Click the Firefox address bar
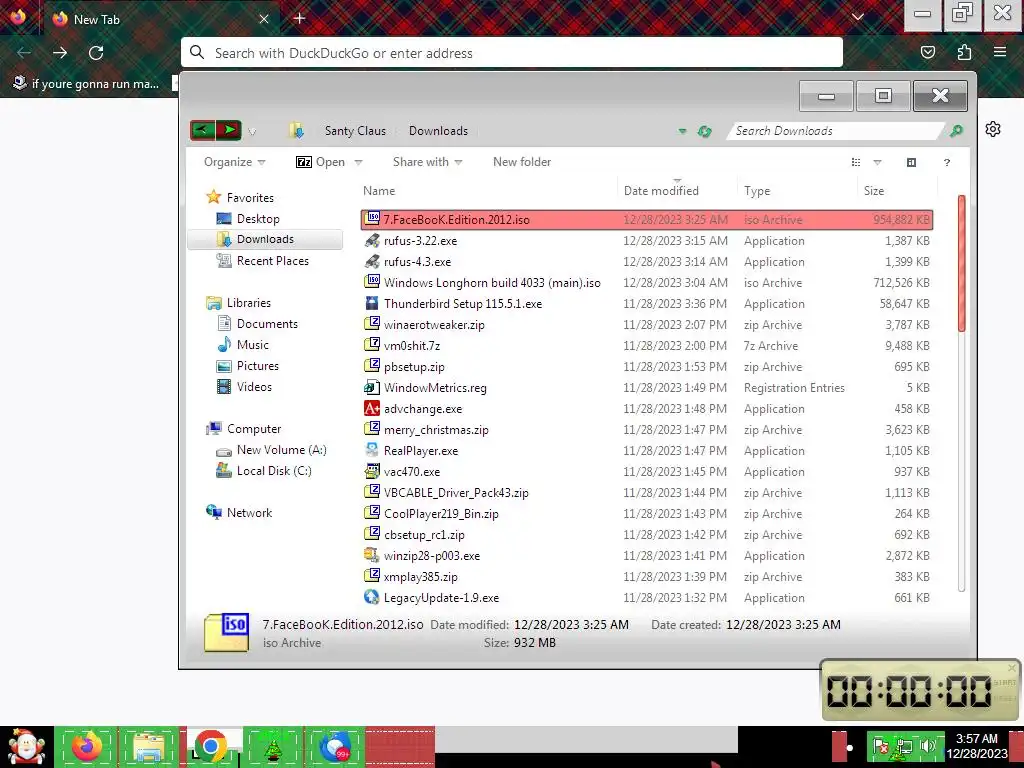Image resolution: width=1024 pixels, height=768 pixels. coord(512,53)
